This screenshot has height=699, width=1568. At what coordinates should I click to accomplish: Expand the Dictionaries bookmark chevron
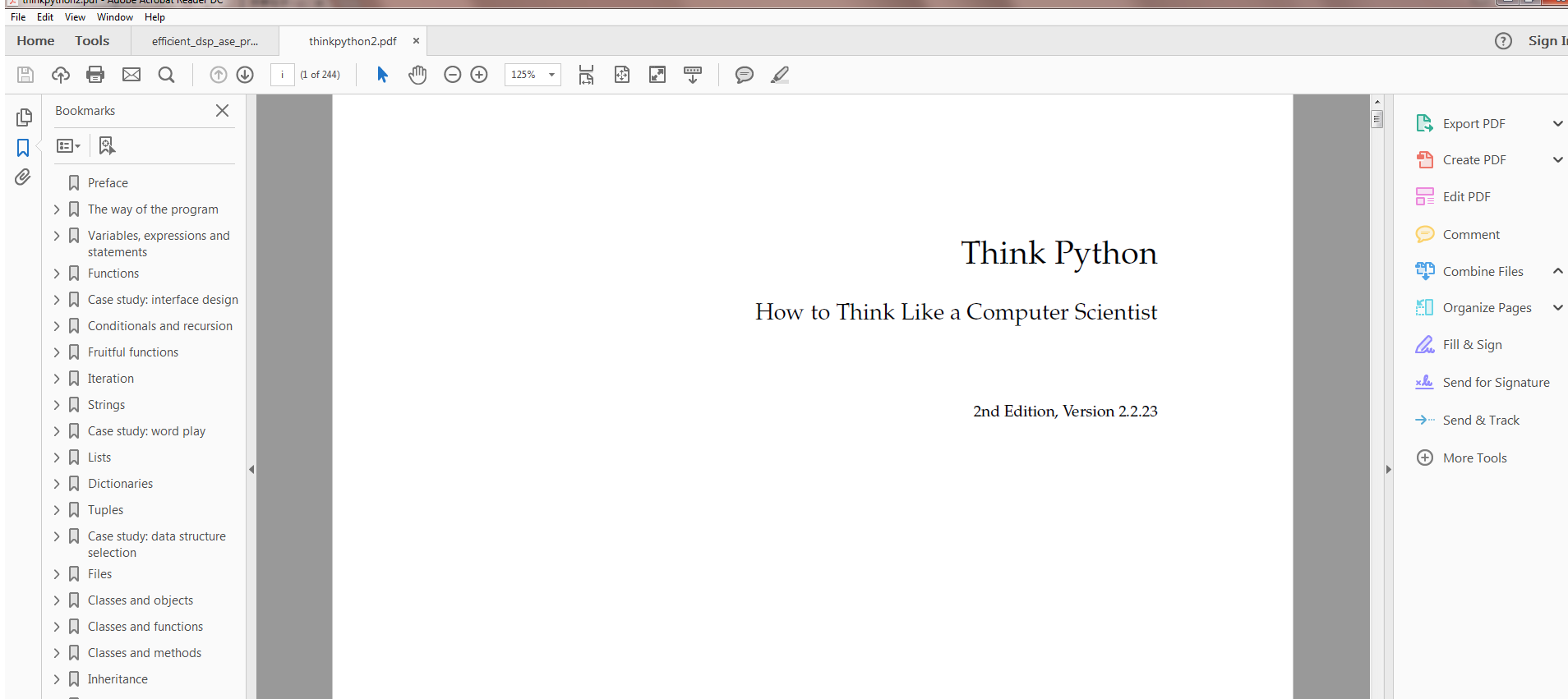click(x=57, y=484)
